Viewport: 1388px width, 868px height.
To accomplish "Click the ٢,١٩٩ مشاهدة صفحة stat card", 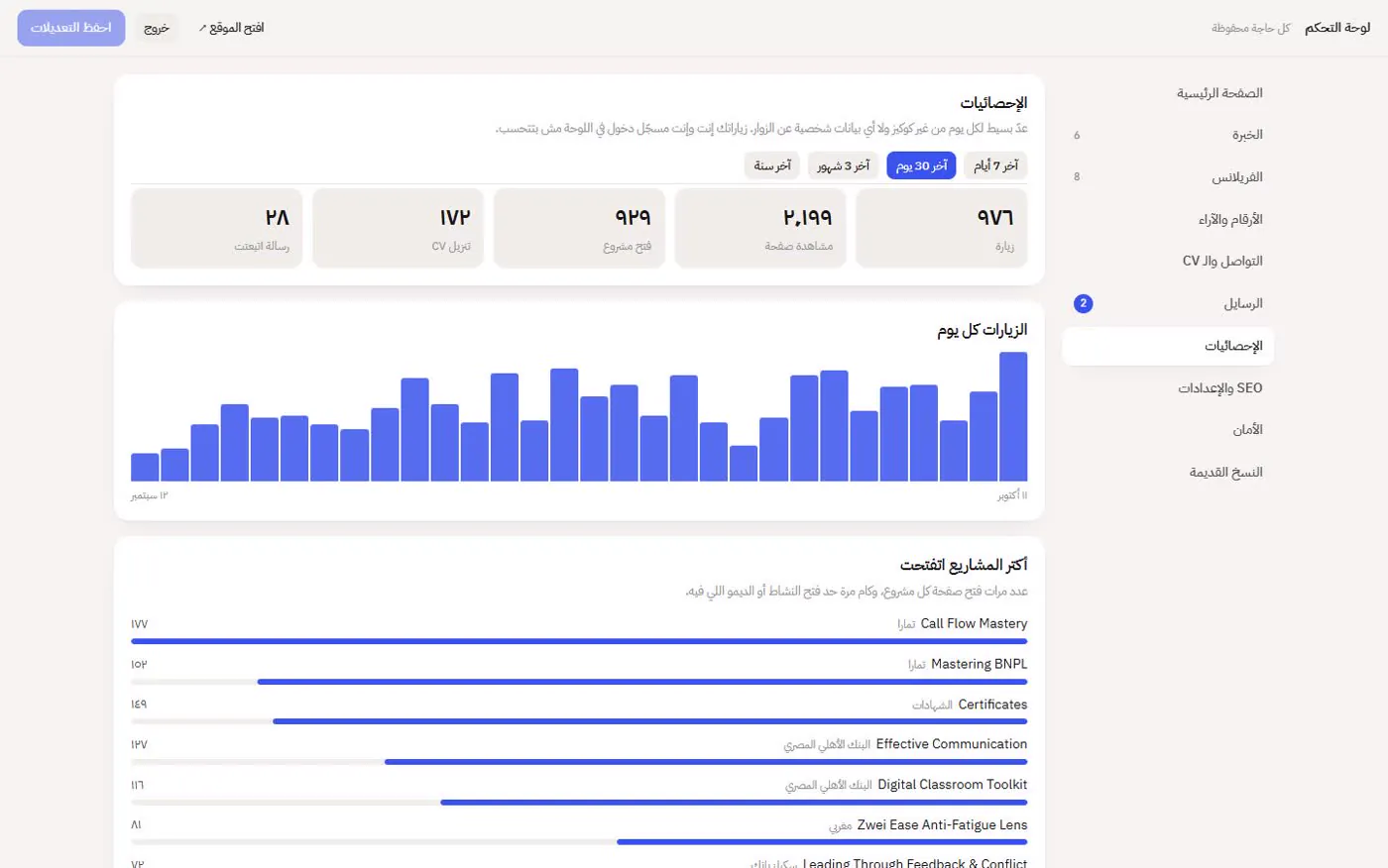I will point(760,228).
